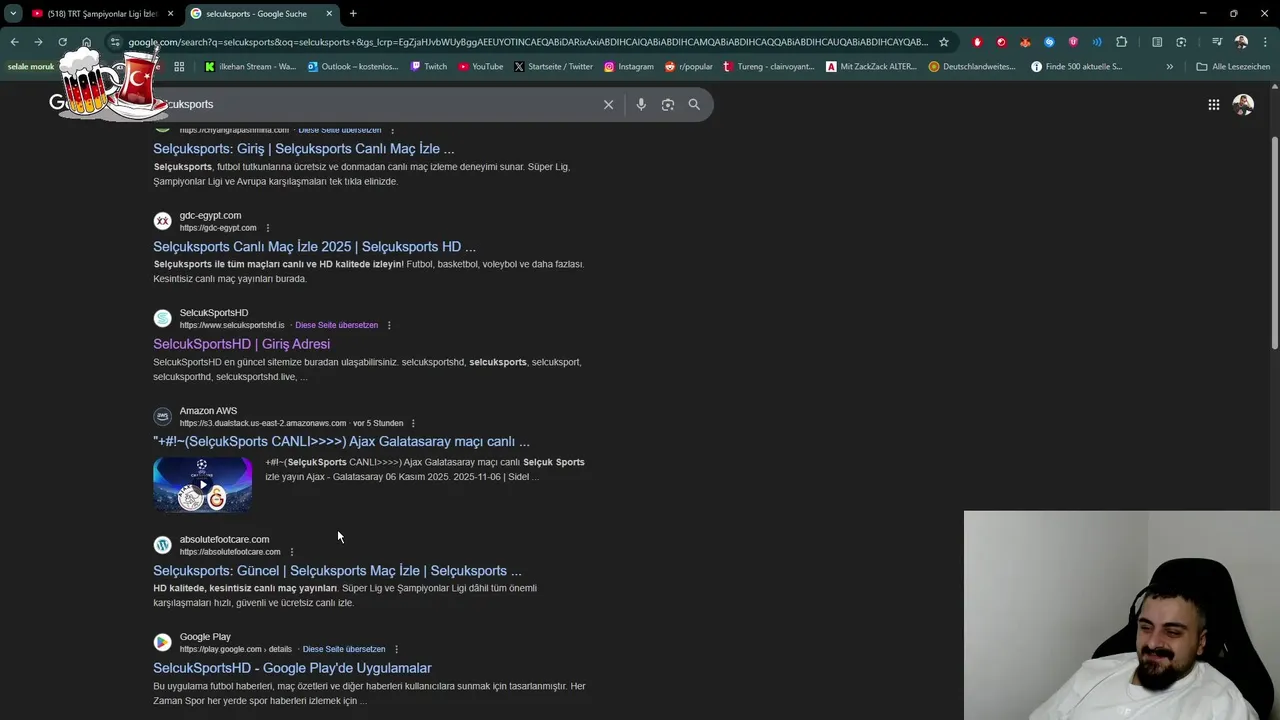
Task: Open the bookmarks apps grid icon
Action: 179,67
